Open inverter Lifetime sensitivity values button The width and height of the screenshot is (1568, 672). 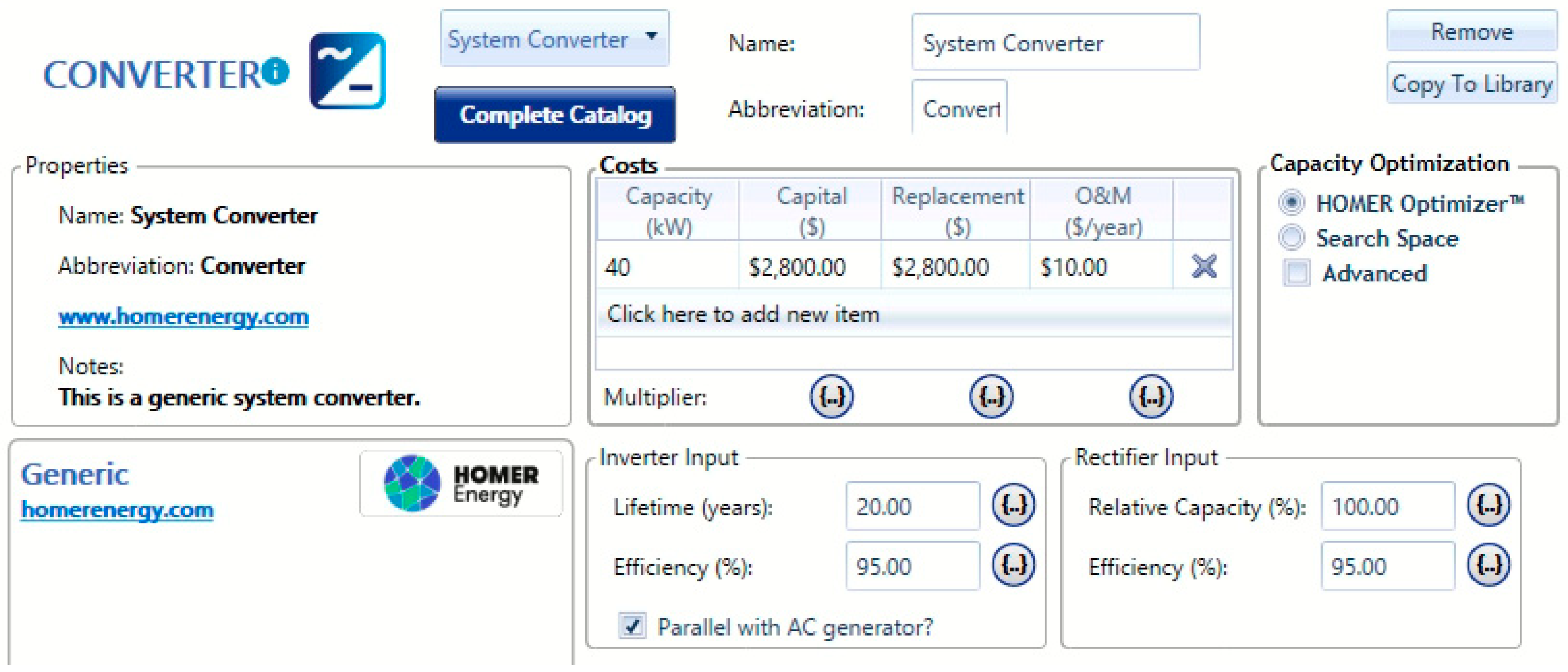pyautogui.click(x=1013, y=505)
